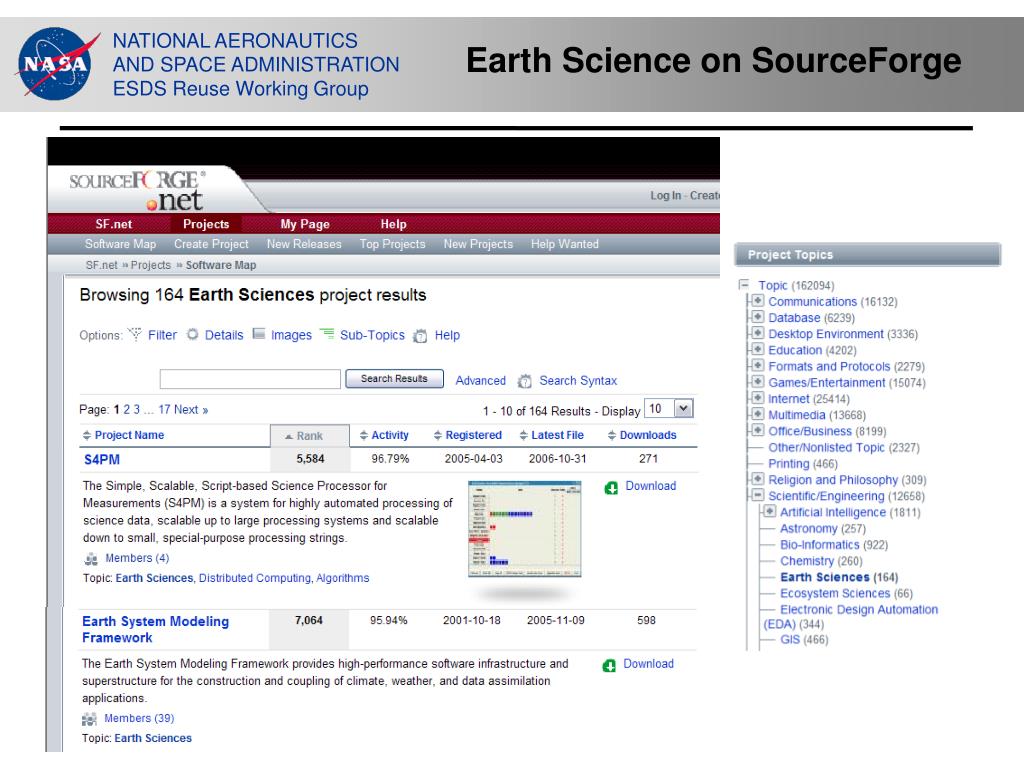Expand the Multimedia topic
The width and height of the screenshot is (1024, 768).
(x=758, y=414)
